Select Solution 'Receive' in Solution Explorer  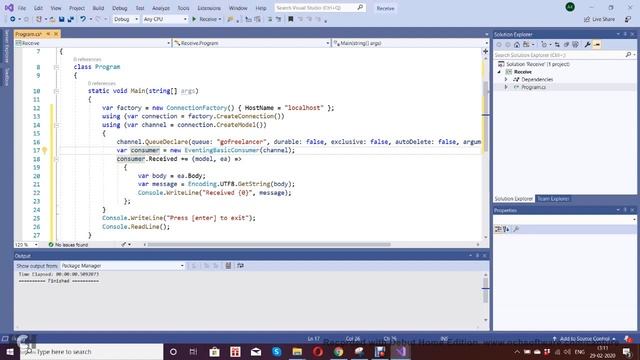pos(534,64)
